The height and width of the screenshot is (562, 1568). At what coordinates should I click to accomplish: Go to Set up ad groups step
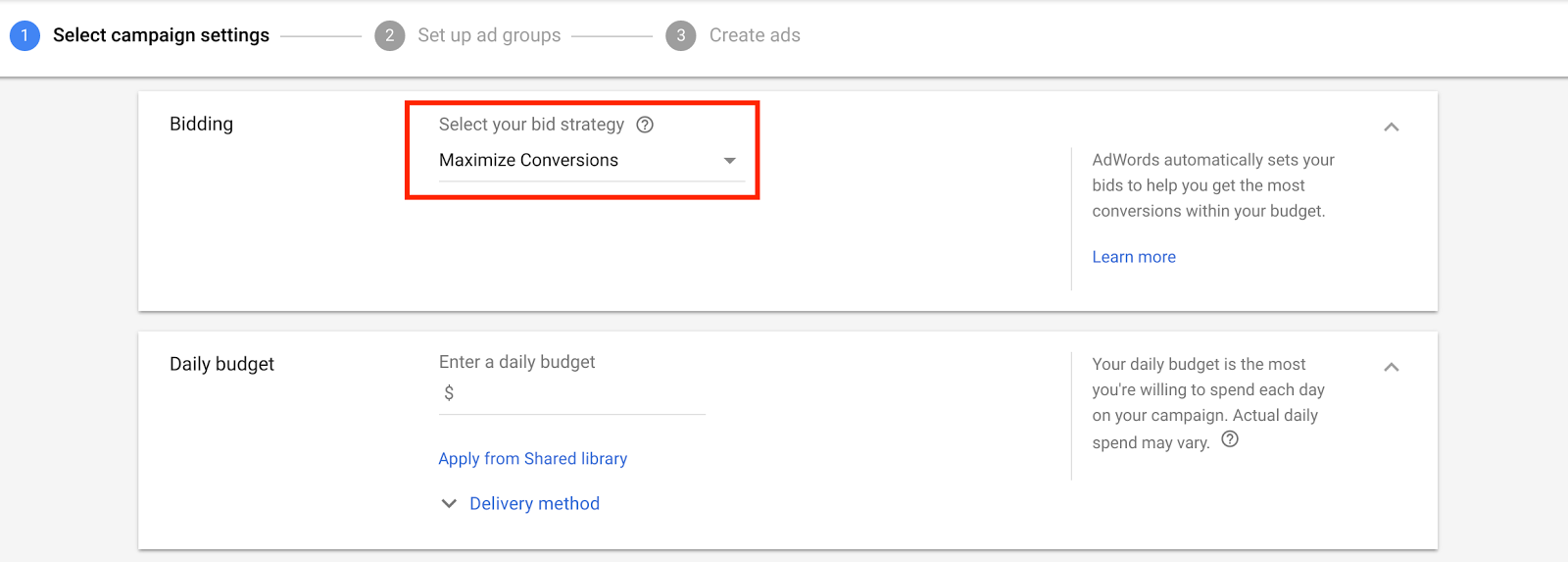tap(489, 35)
